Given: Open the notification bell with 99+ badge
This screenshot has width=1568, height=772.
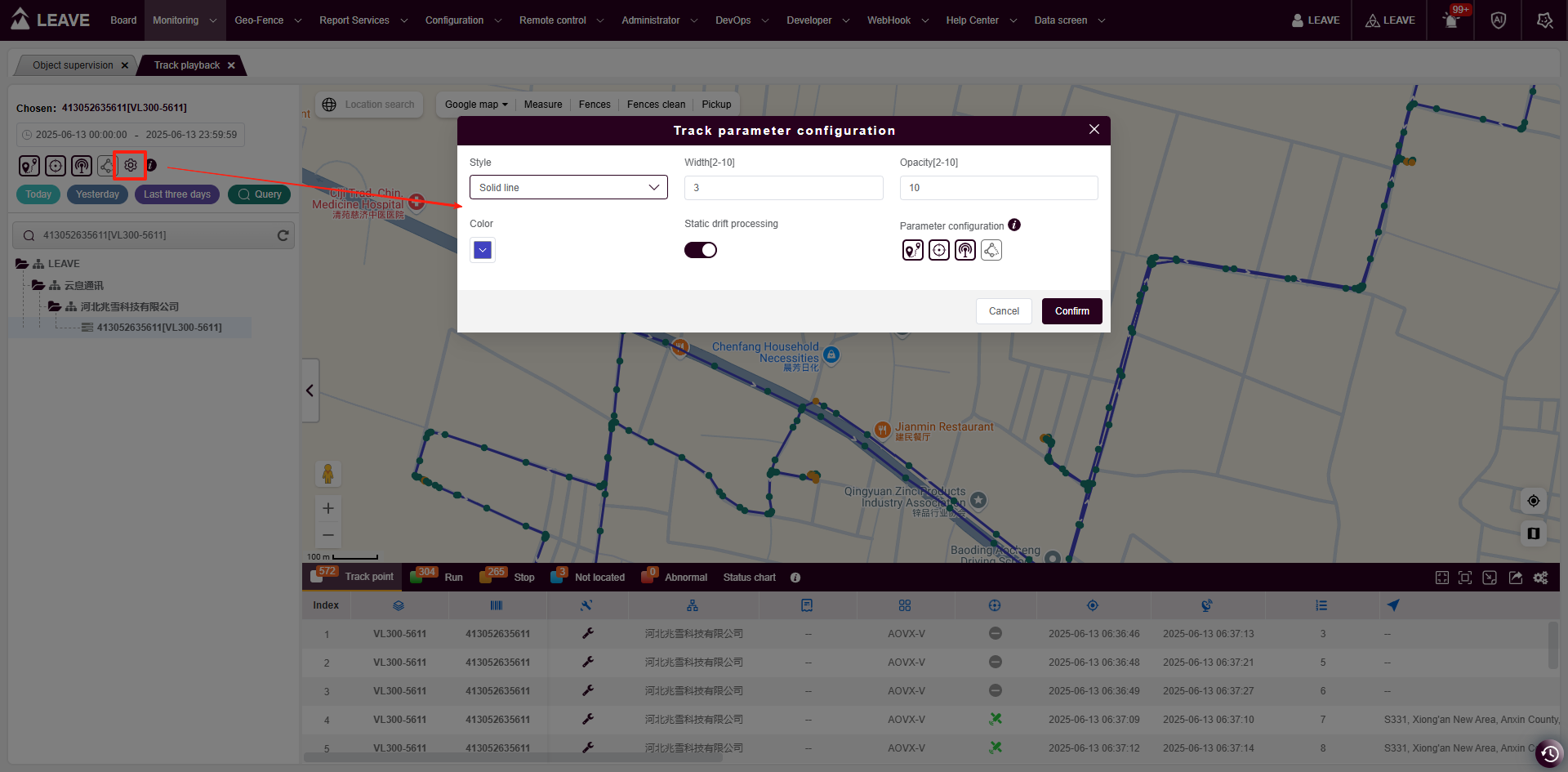Looking at the screenshot, I should (x=1451, y=20).
